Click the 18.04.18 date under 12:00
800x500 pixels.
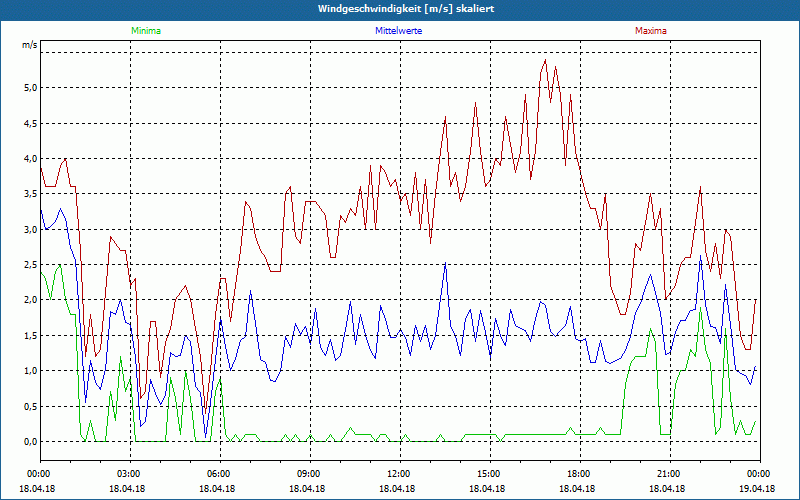click(x=397, y=488)
